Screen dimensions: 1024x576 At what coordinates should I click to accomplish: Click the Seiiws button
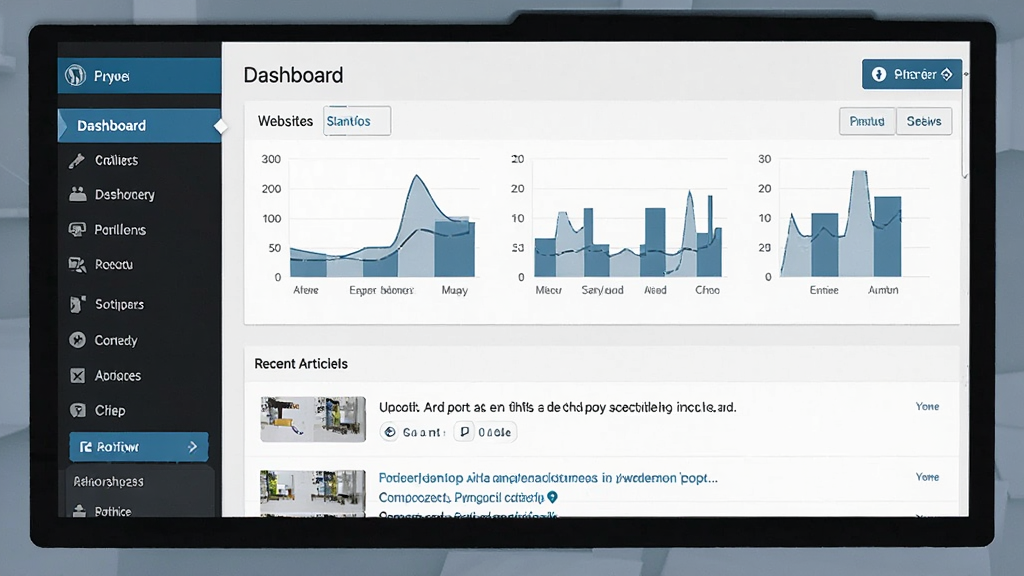tap(924, 121)
